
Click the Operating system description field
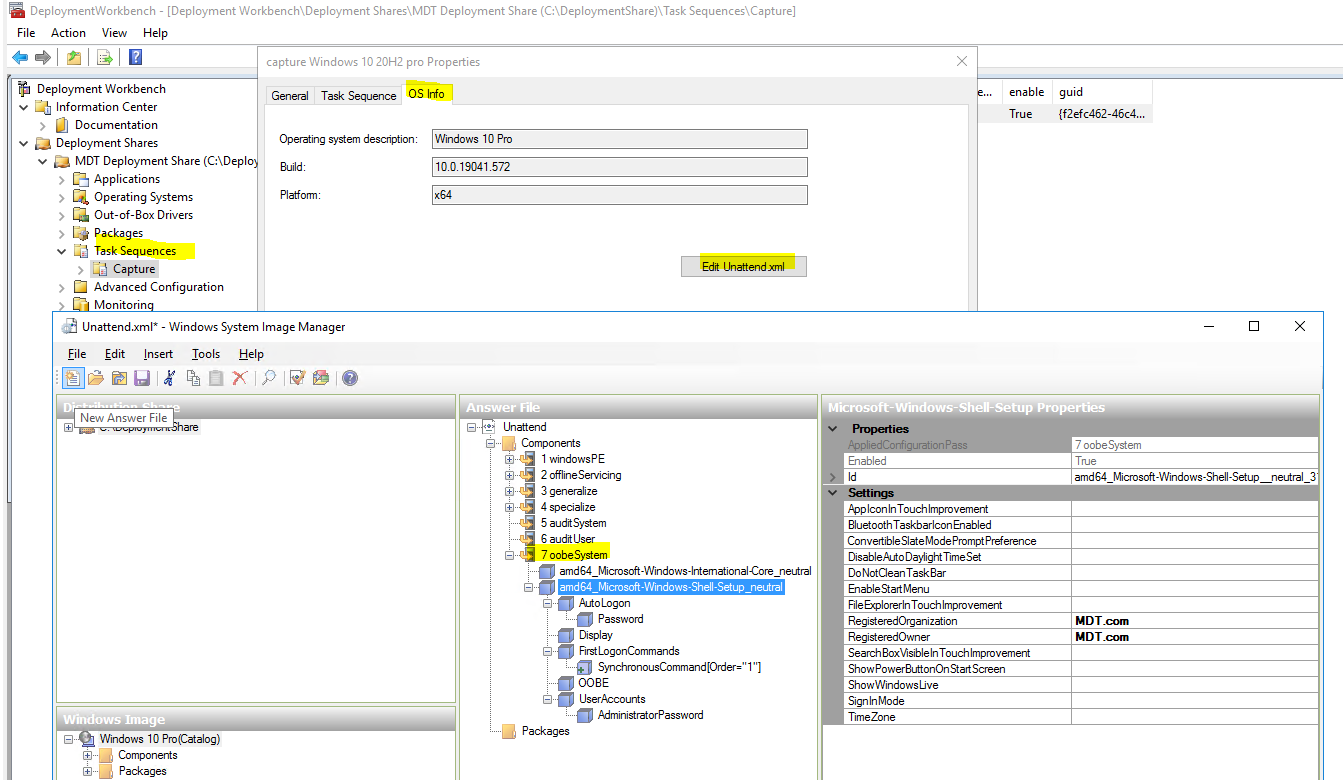(619, 139)
